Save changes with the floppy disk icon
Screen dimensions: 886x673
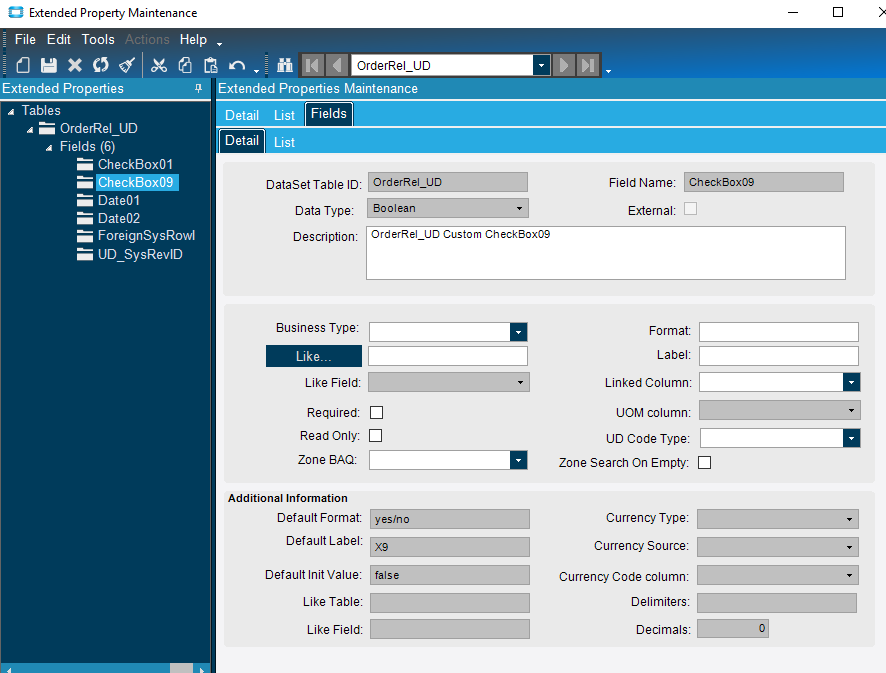pos(49,66)
